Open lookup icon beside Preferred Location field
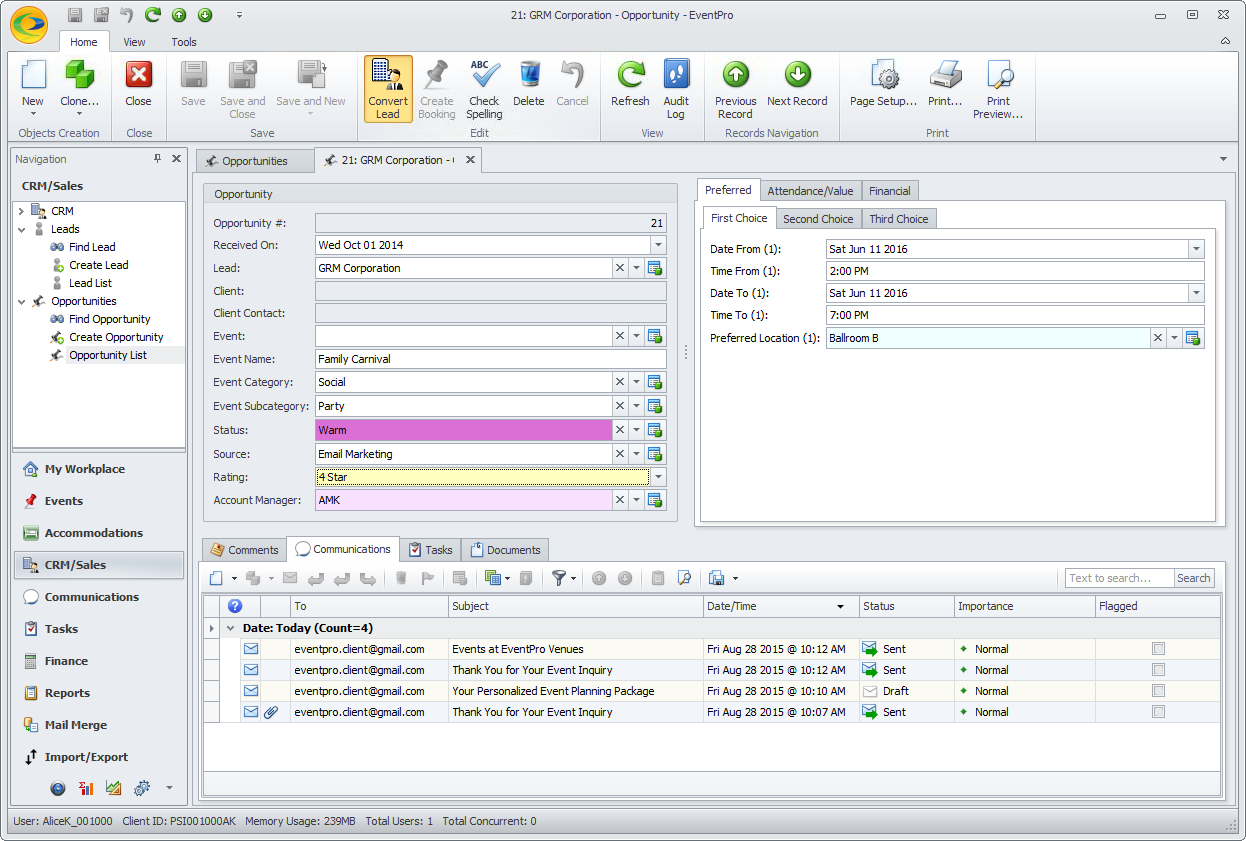Viewport: 1246px width, 841px height. [1193, 338]
